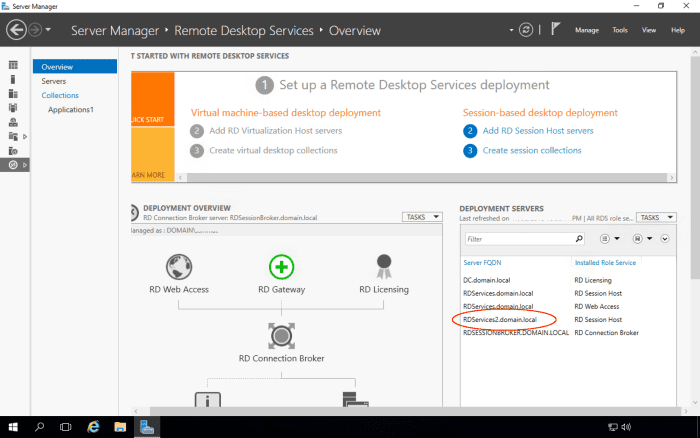Sort by Installed Role Service header

coord(605,263)
